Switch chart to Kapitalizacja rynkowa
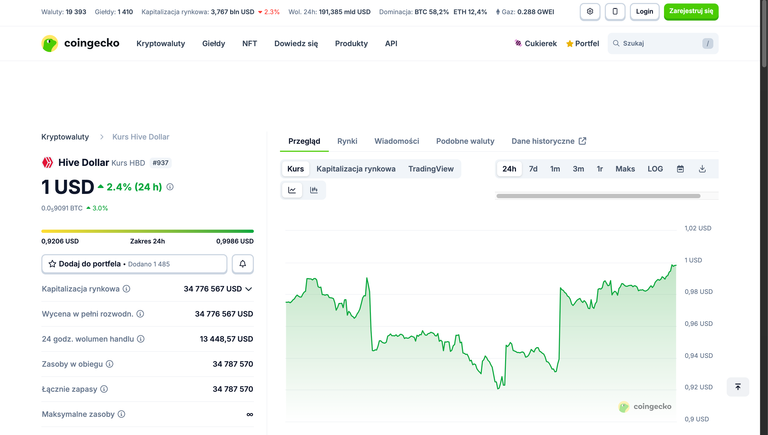The height and width of the screenshot is (435, 768). point(356,169)
